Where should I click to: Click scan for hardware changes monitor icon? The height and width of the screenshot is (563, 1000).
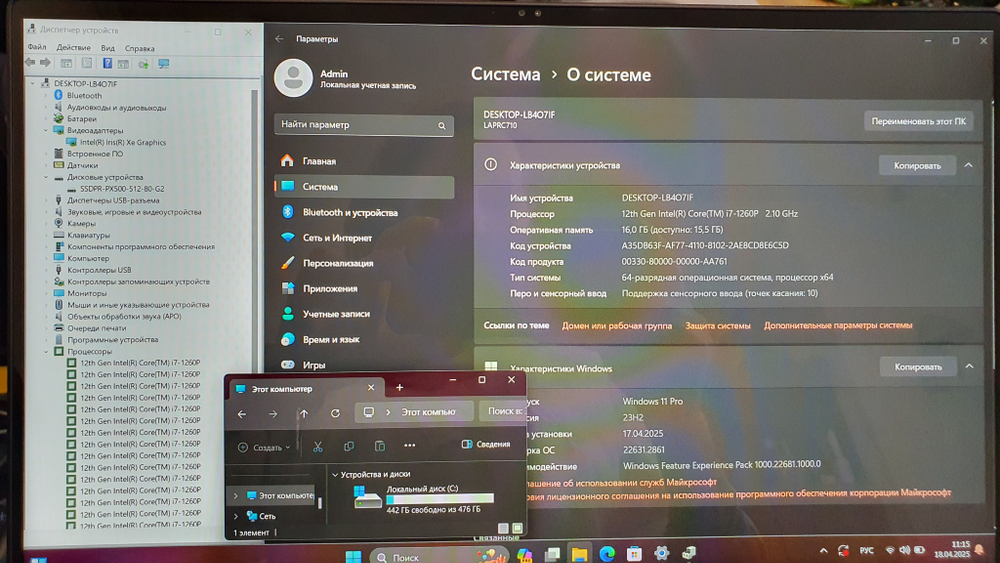(164, 64)
